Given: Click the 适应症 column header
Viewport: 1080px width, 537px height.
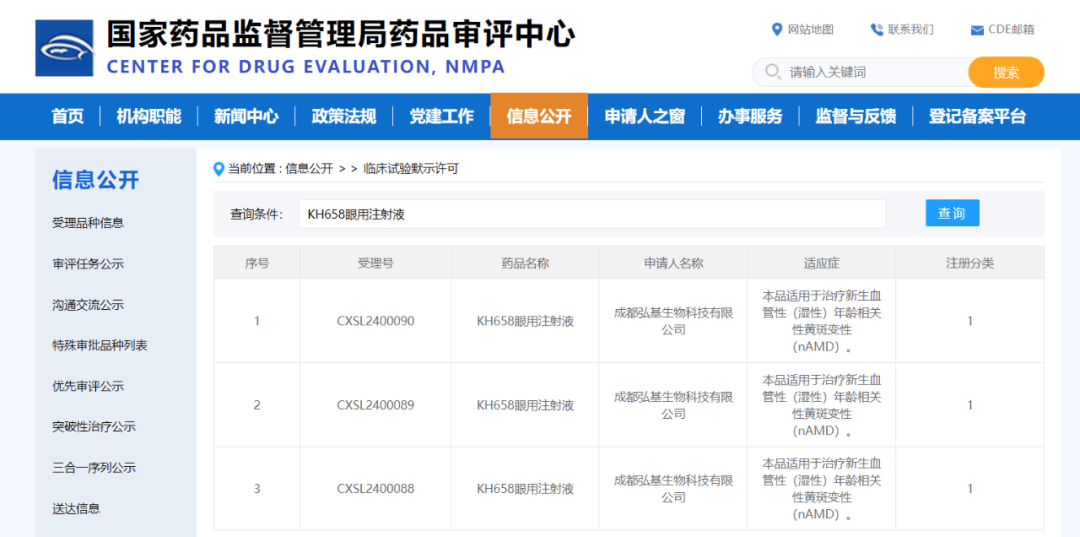Looking at the screenshot, I should [x=822, y=263].
